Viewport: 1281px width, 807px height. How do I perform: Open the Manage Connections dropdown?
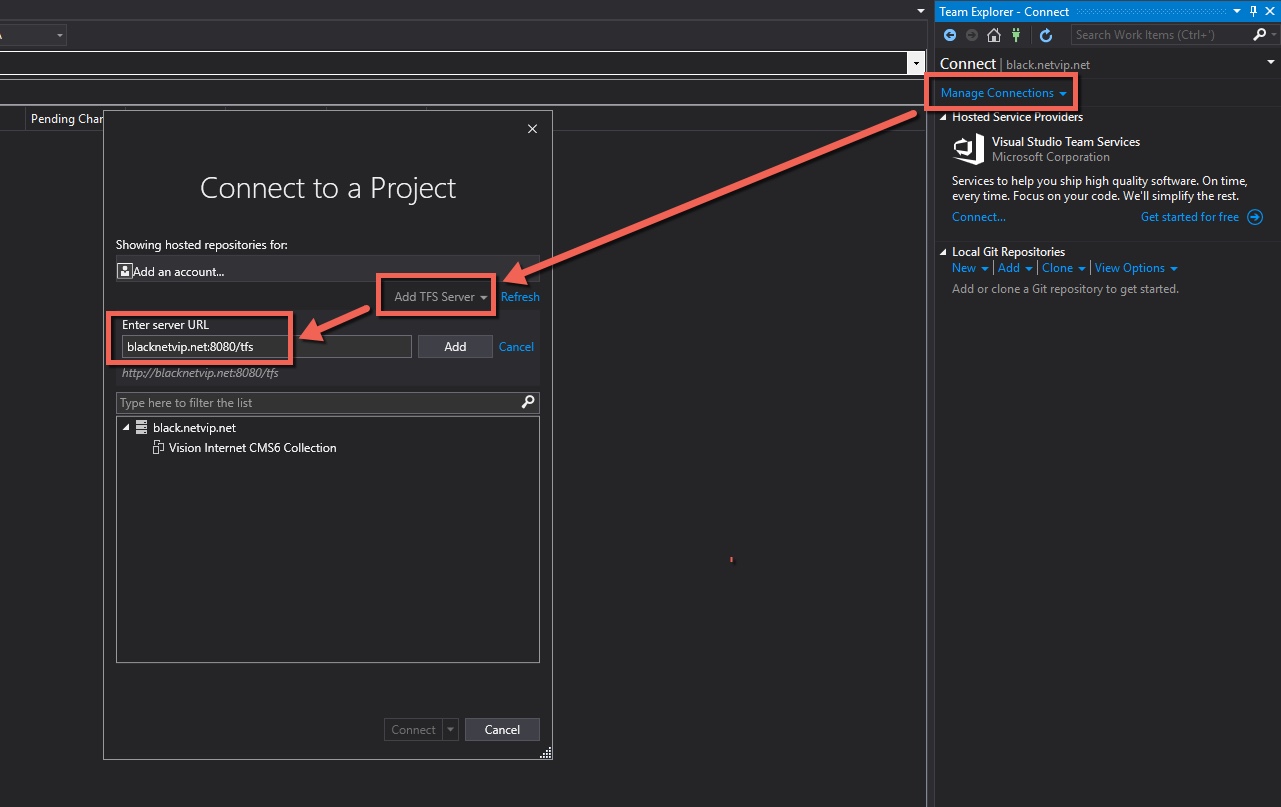coord(1004,93)
